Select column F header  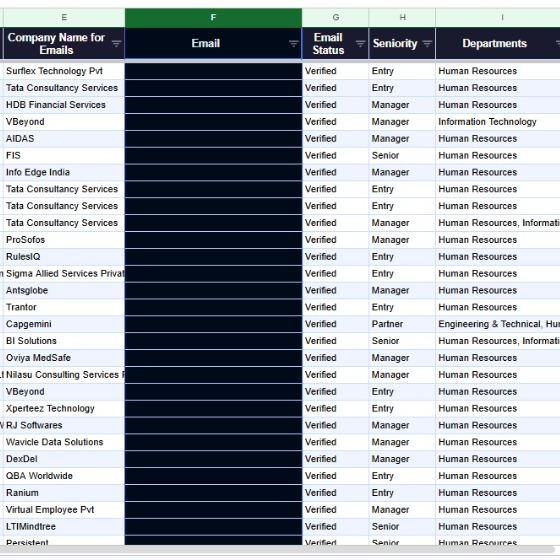(213, 18)
